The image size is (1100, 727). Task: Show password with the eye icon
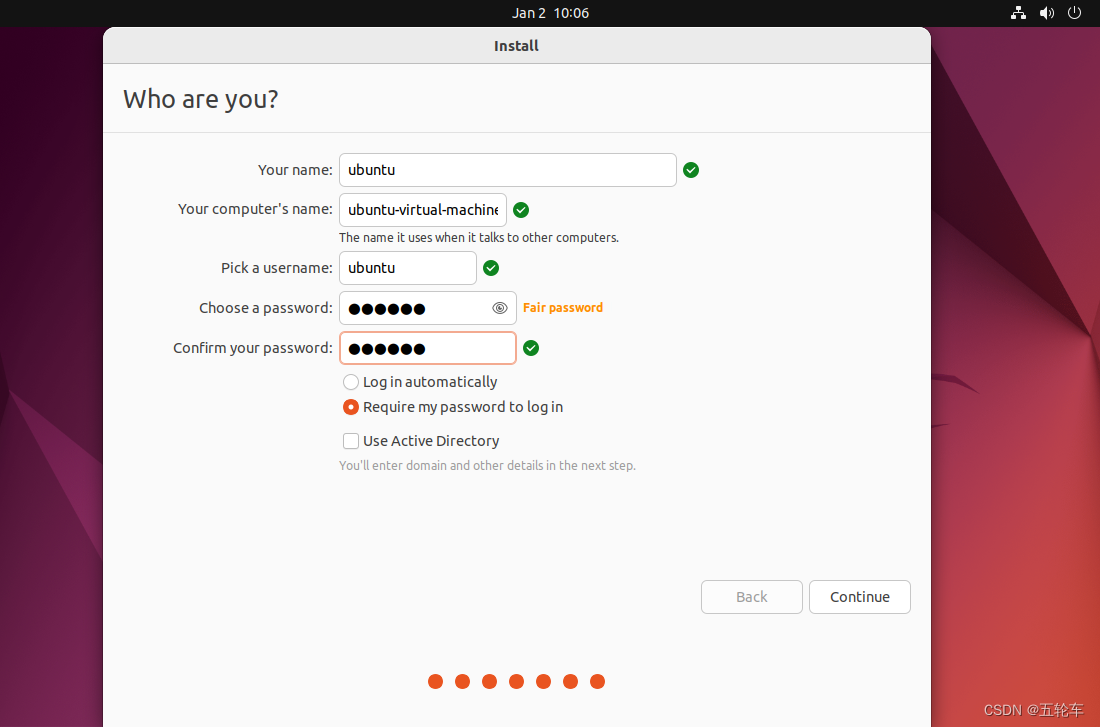[x=499, y=308]
